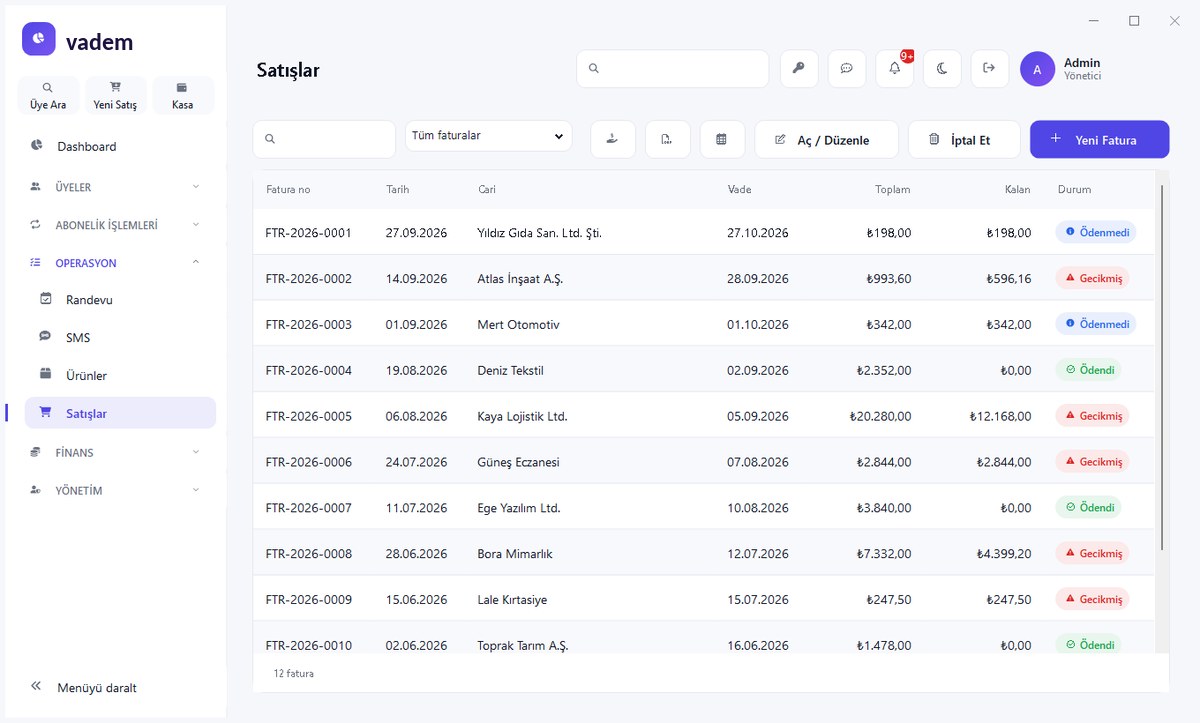This screenshot has width=1200, height=723.
Task: Open the chat messages speech-bubble icon
Action: 847,68
